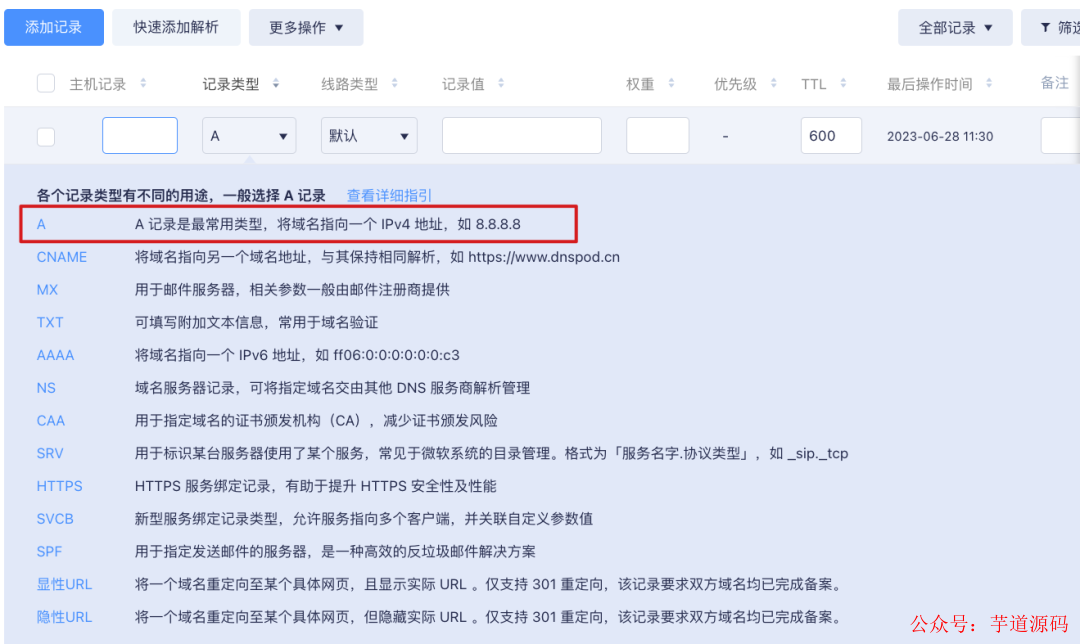This screenshot has width=1080, height=644.
Task: Open the 筛选 filter icon
Action: click(x=1046, y=27)
